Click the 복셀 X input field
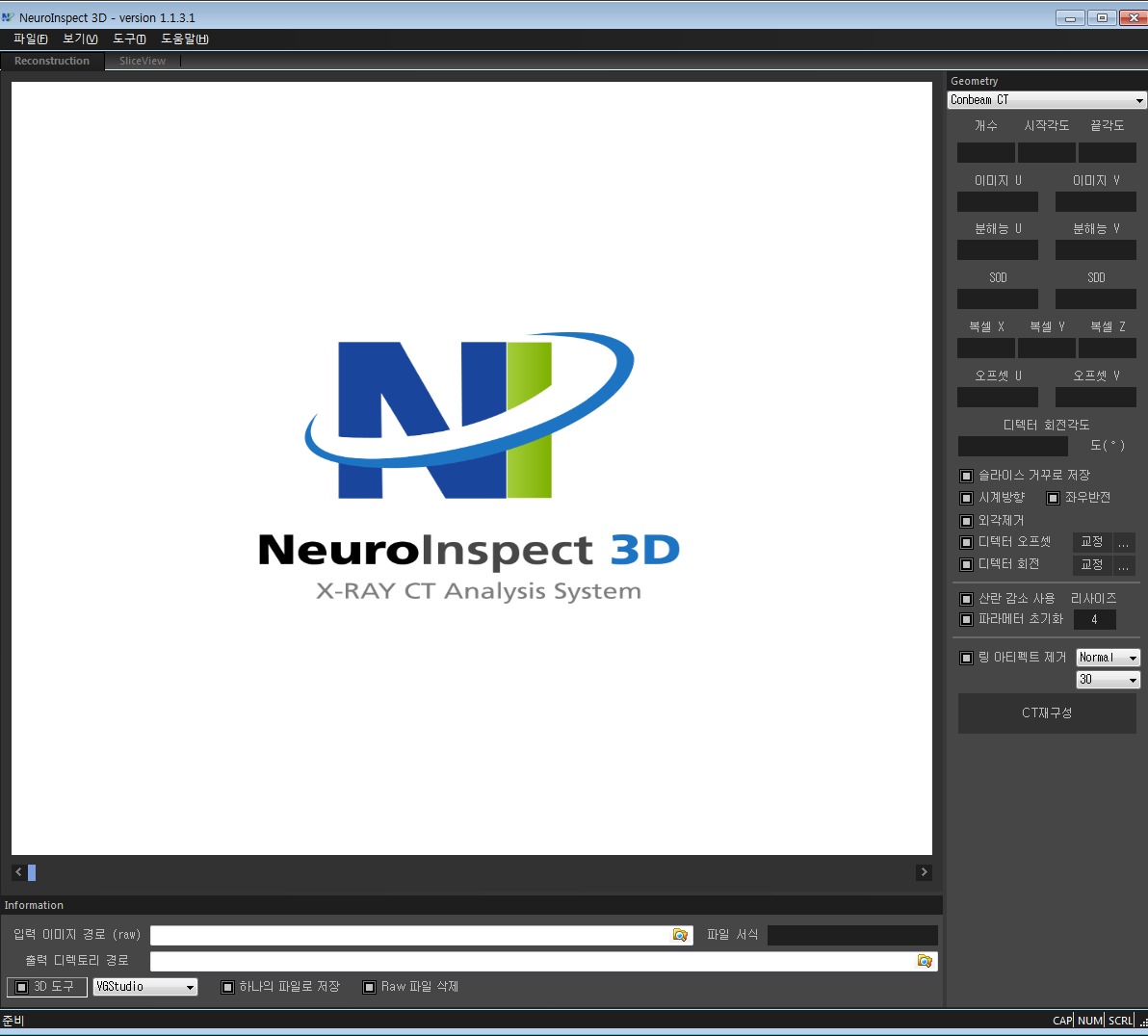This screenshot has width=1148, height=1036. click(985, 348)
